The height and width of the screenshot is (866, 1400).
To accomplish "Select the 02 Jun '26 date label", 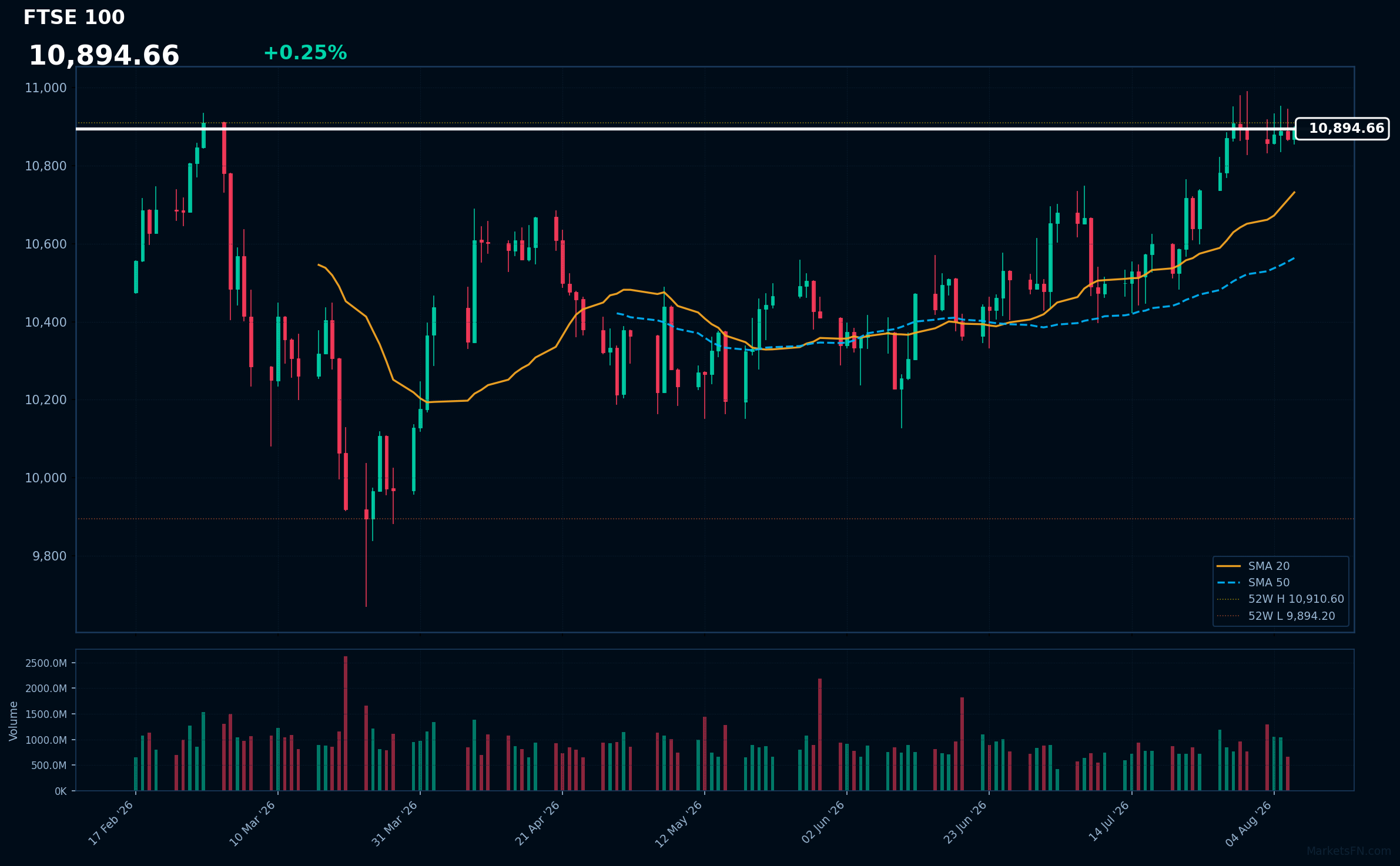I will tap(823, 823).
